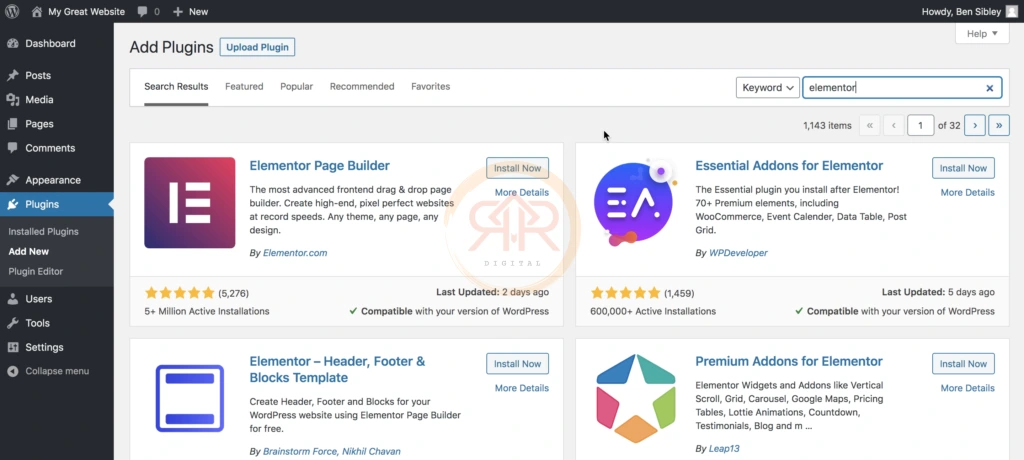Image resolution: width=1024 pixels, height=460 pixels.
Task: Switch to the Featured tab
Action: [244, 87]
